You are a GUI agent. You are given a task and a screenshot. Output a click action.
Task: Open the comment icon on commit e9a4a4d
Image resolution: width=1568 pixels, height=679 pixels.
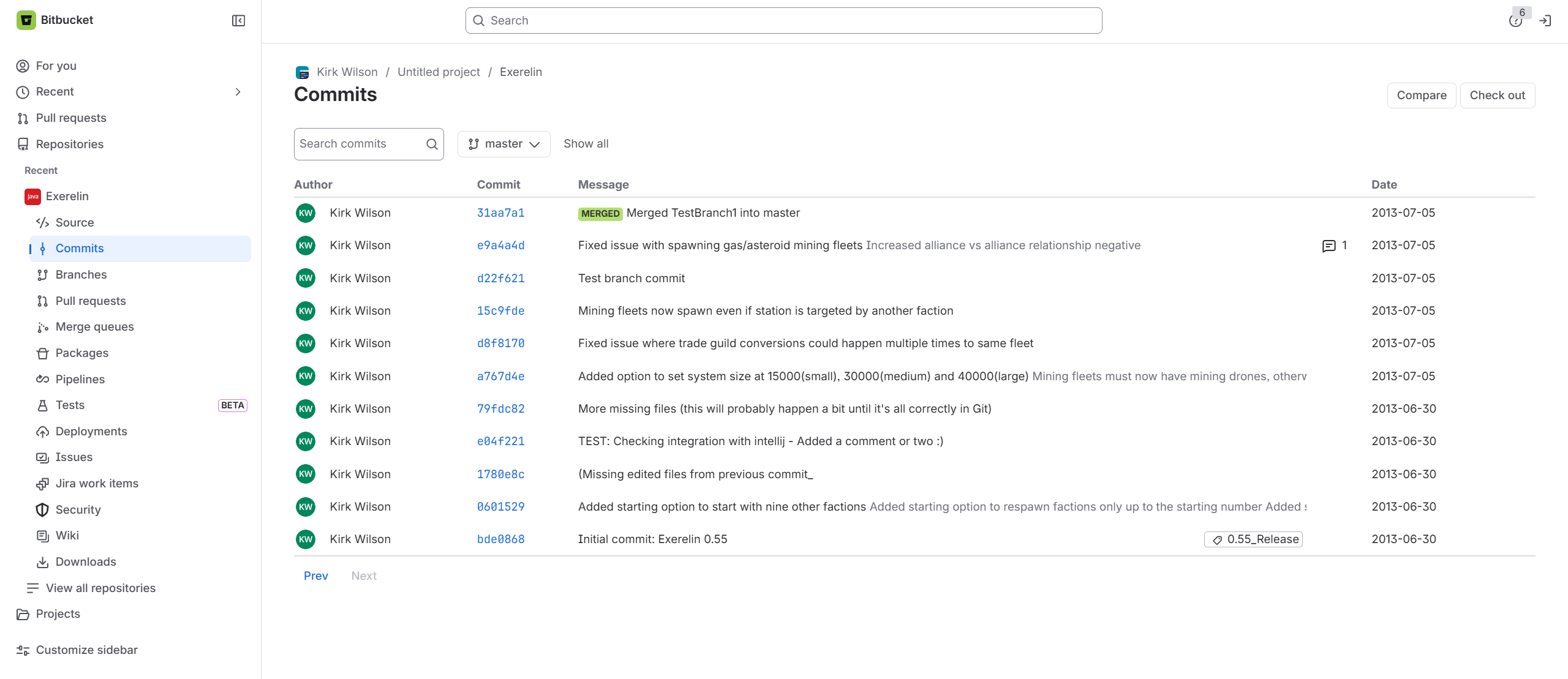click(1329, 246)
